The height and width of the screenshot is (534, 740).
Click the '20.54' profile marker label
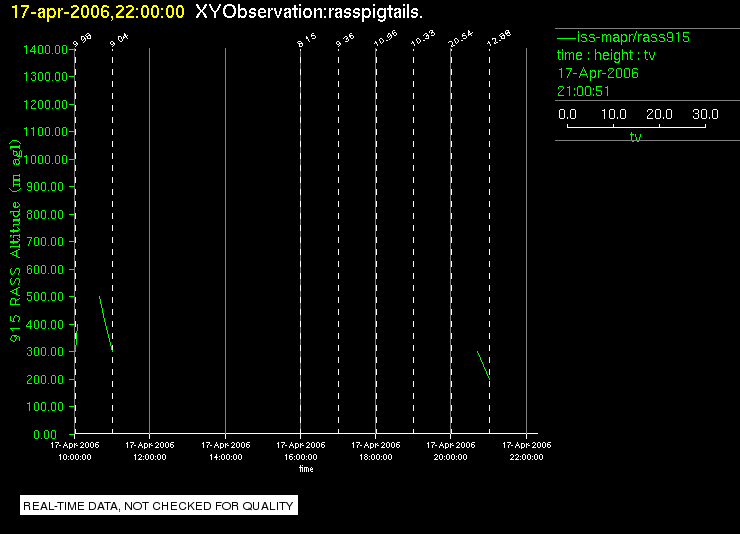click(x=461, y=39)
